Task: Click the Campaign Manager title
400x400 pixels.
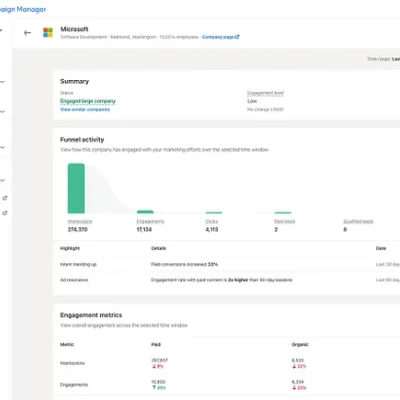Action: [x=23, y=9]
